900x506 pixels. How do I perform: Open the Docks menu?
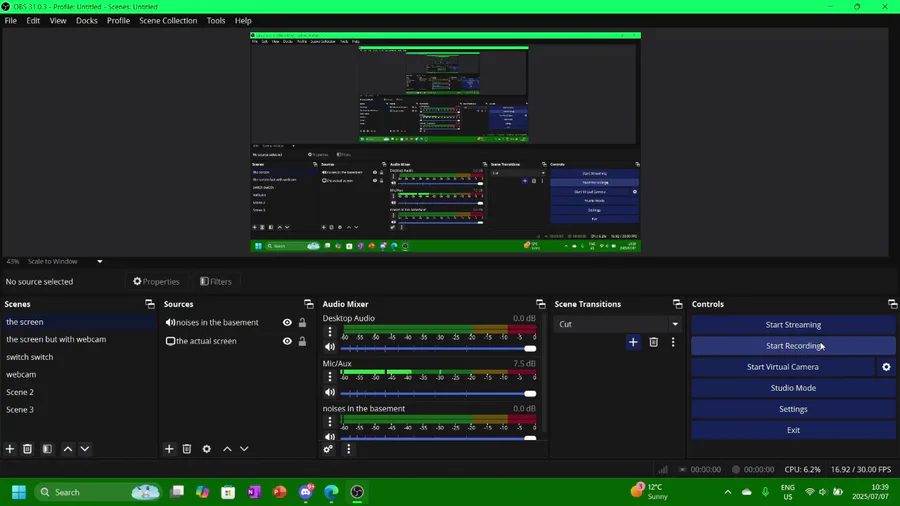pyautogui.click(x=87, y=21)
